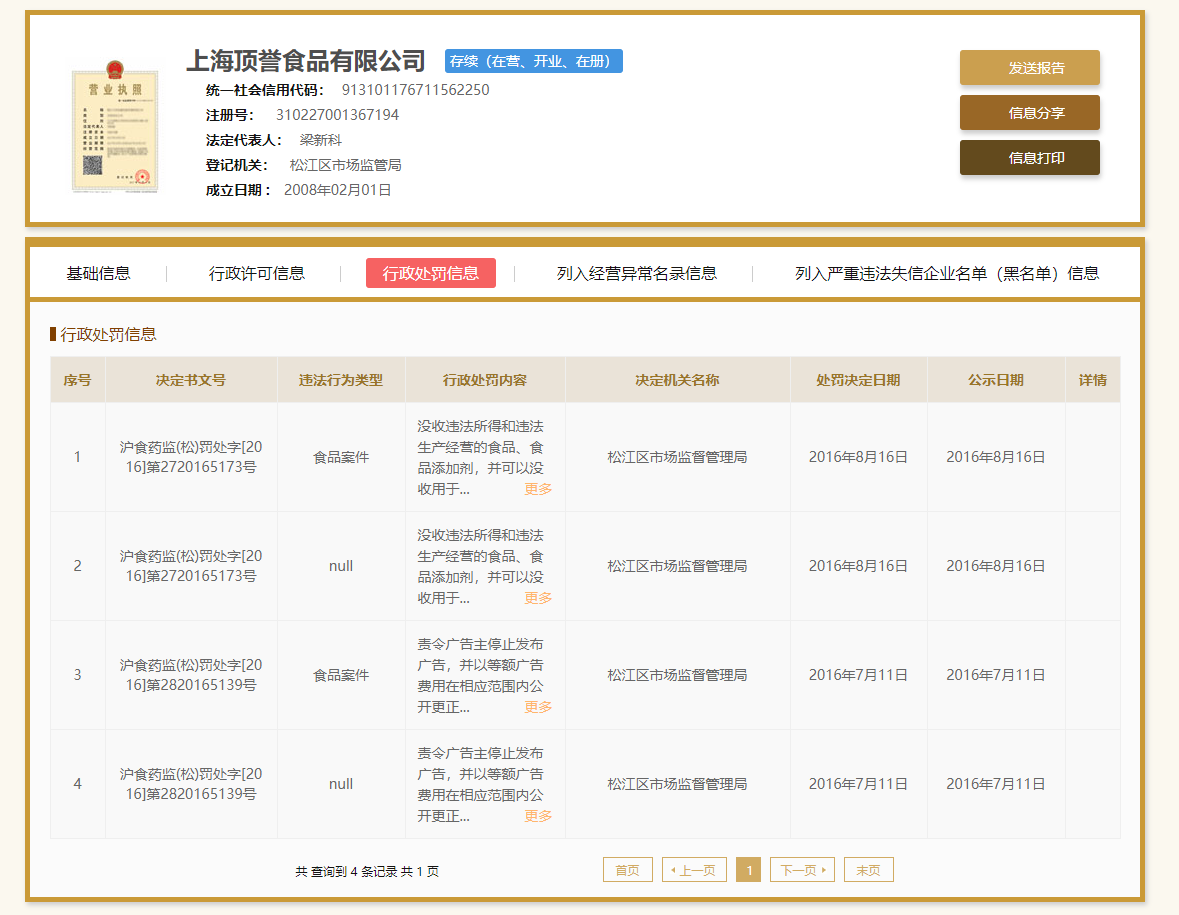Click document number in row 1
Screen dimensions: 1179x915
(x=191, y=457)
